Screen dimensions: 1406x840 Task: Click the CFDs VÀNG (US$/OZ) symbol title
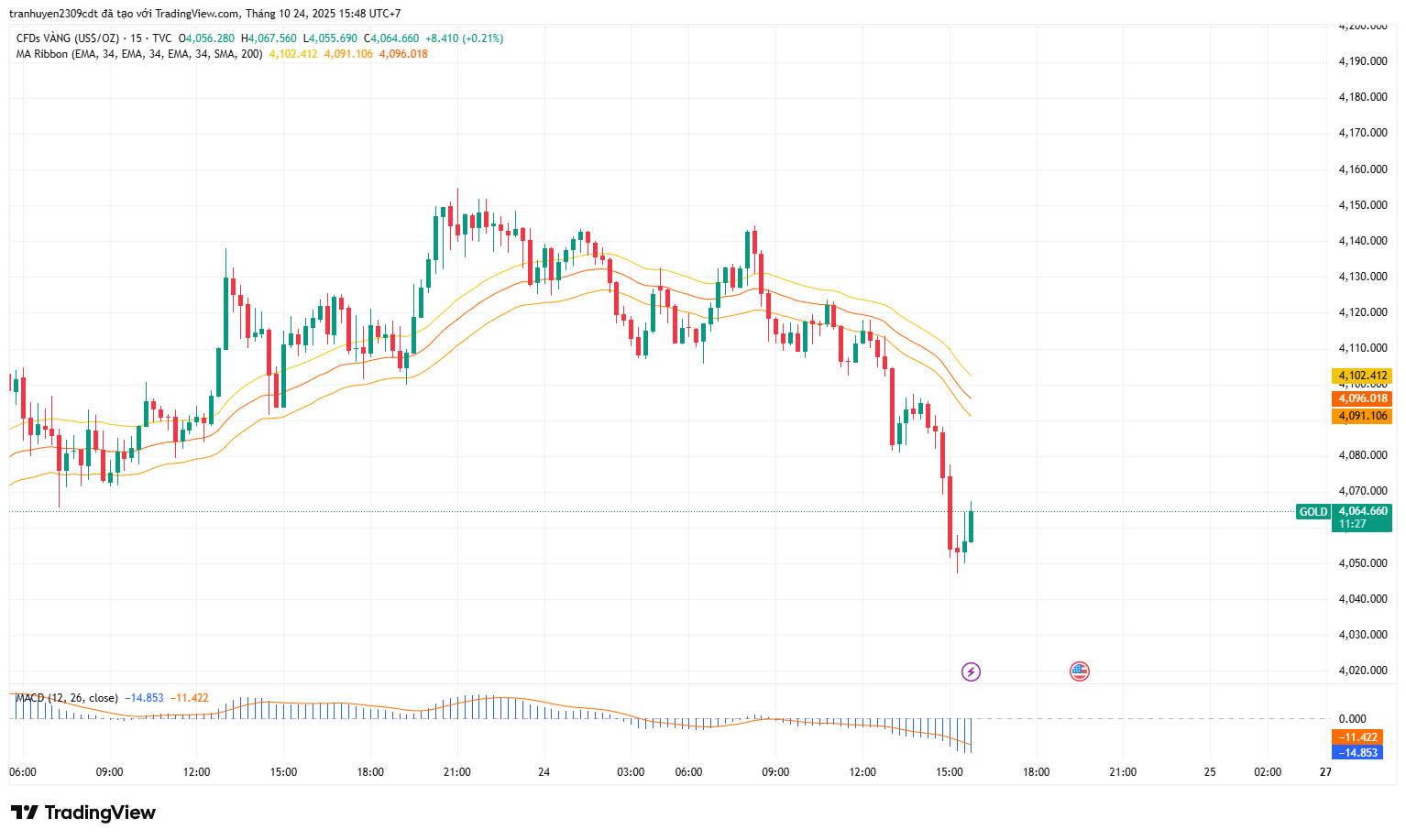(x=68, y=38)
